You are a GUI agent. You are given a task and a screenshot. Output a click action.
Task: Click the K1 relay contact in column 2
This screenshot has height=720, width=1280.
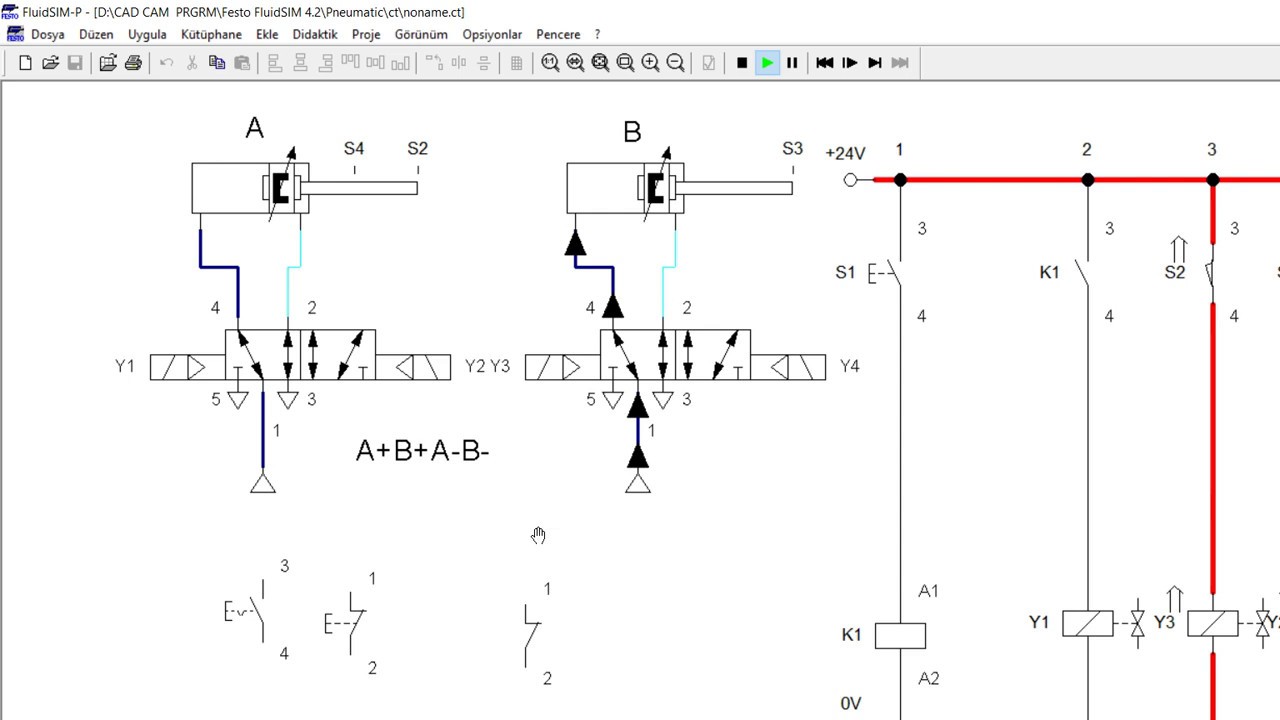click(x=1083, y=272)
